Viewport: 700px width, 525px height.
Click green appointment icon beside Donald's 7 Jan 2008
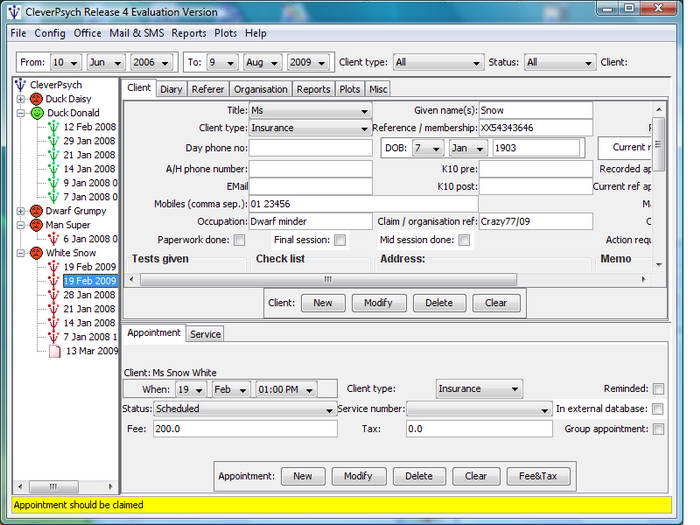coord(54,197)
